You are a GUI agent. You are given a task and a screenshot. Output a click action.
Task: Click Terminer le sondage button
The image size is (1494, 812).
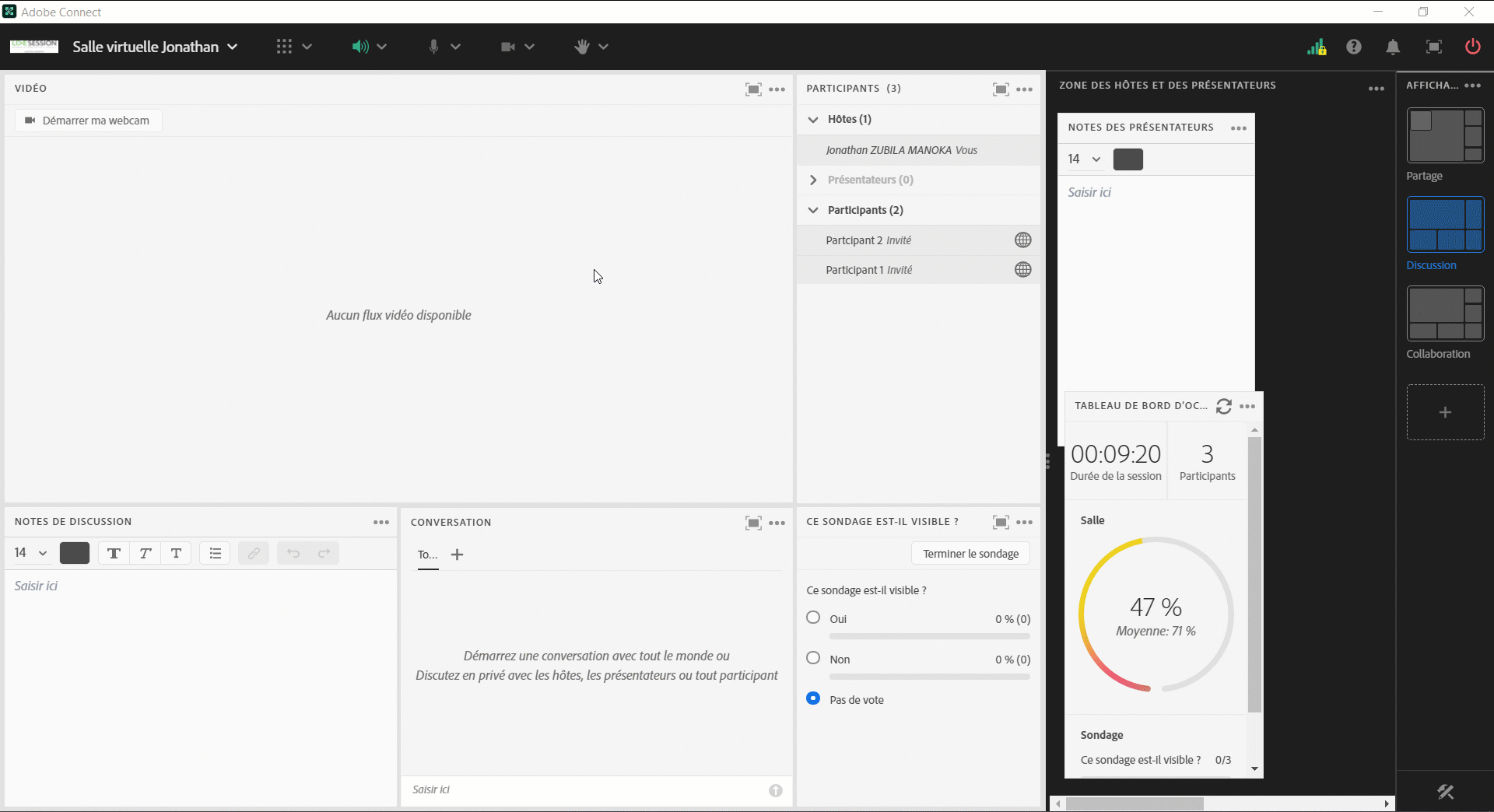(970, 554)
